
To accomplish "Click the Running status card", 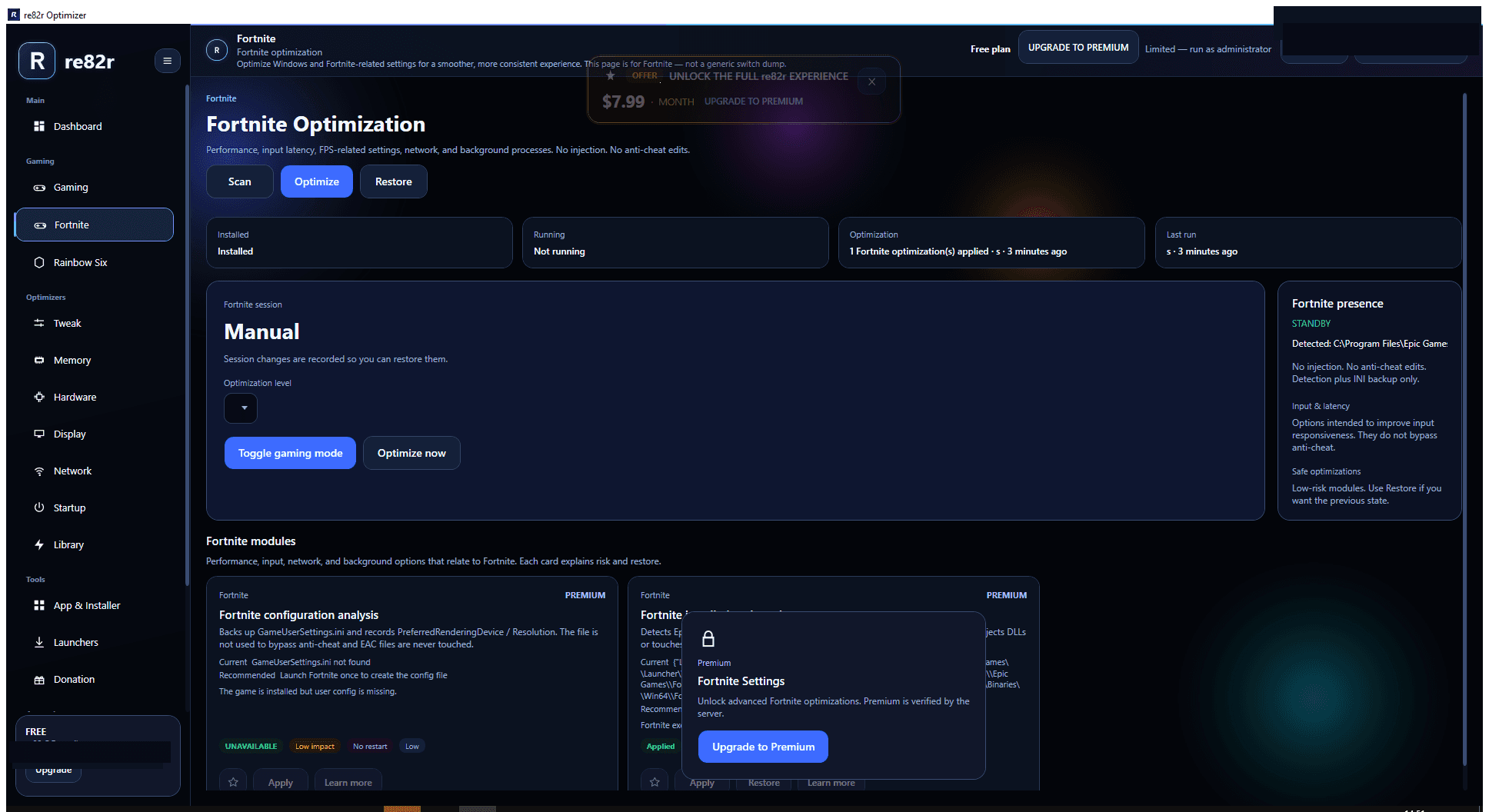I will tap(675, 243).
